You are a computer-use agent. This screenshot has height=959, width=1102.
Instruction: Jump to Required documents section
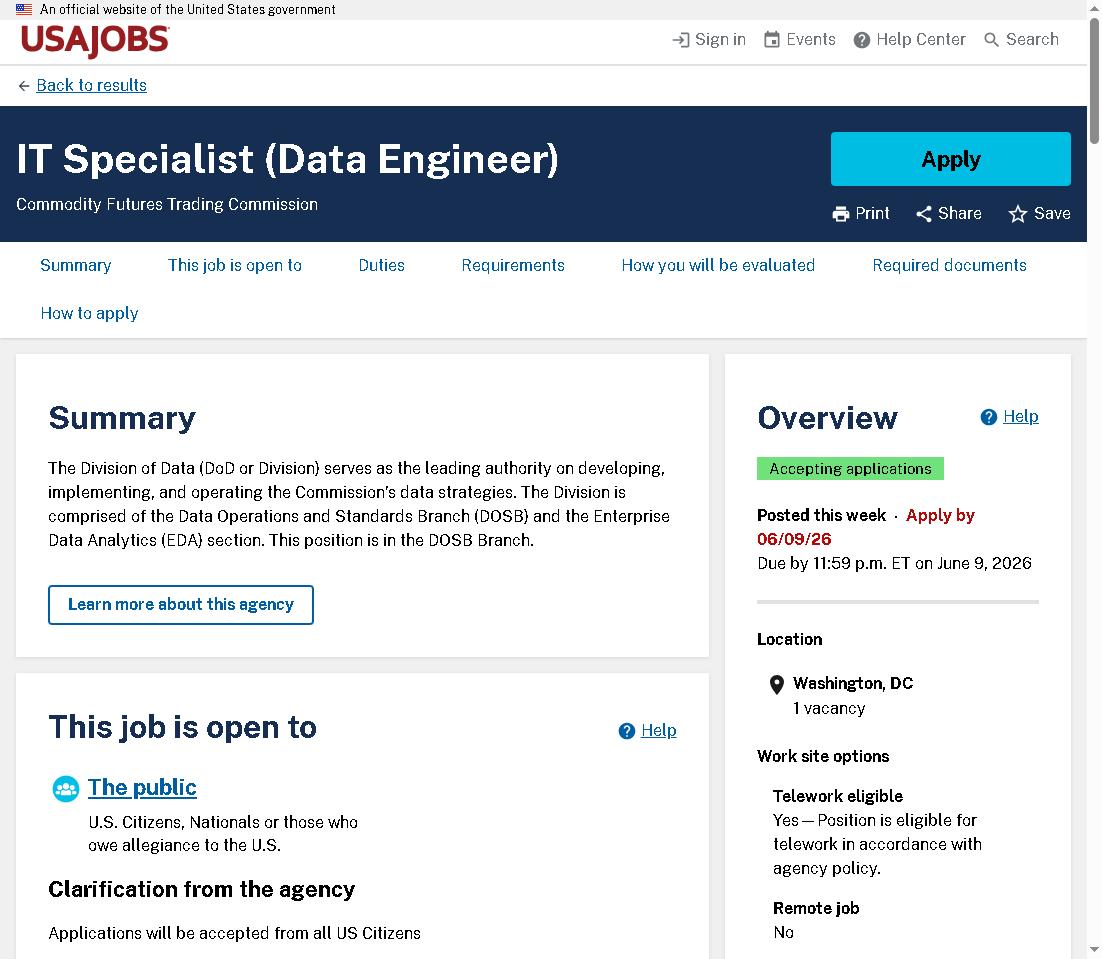click(949, 266)
